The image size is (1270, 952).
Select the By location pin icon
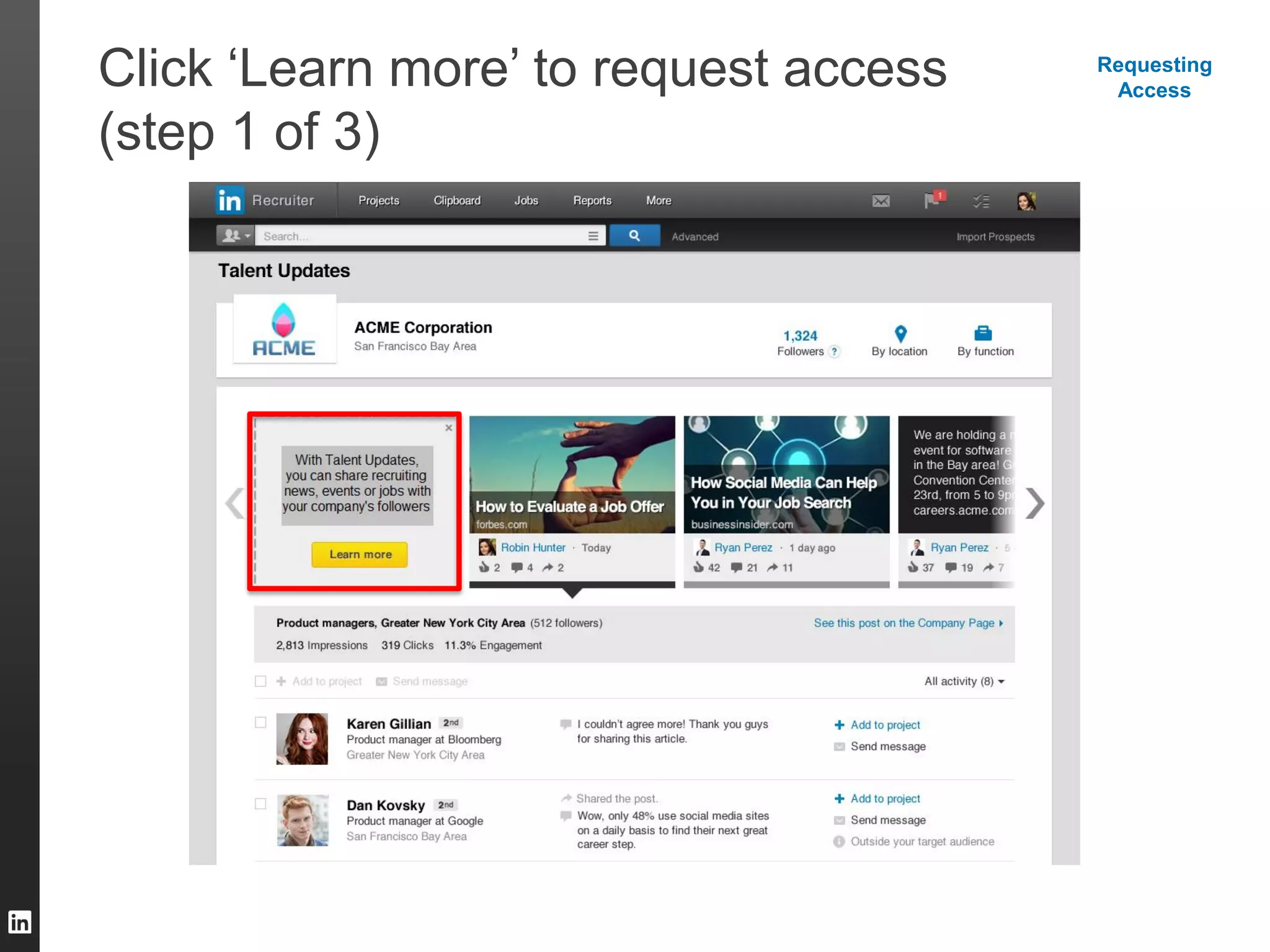pos(900,334)
